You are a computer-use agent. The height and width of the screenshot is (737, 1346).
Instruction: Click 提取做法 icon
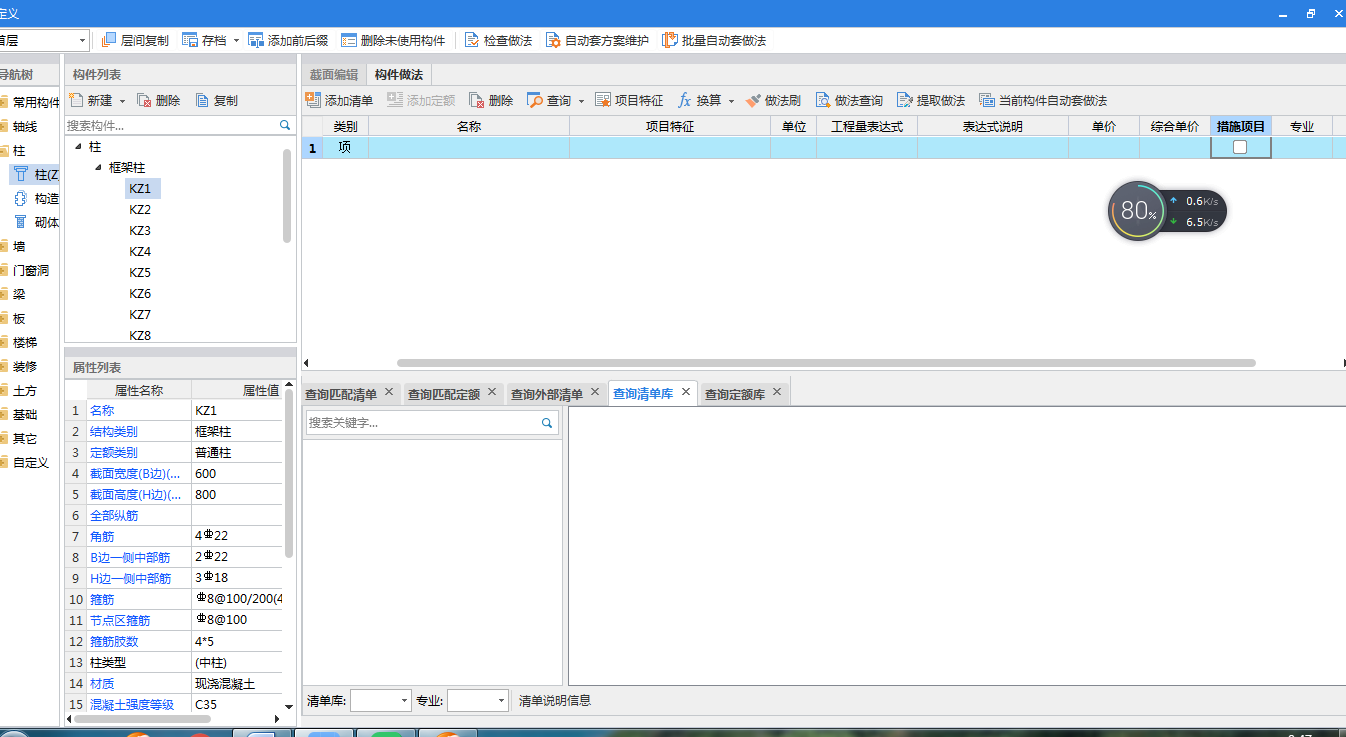pos(905,100)
